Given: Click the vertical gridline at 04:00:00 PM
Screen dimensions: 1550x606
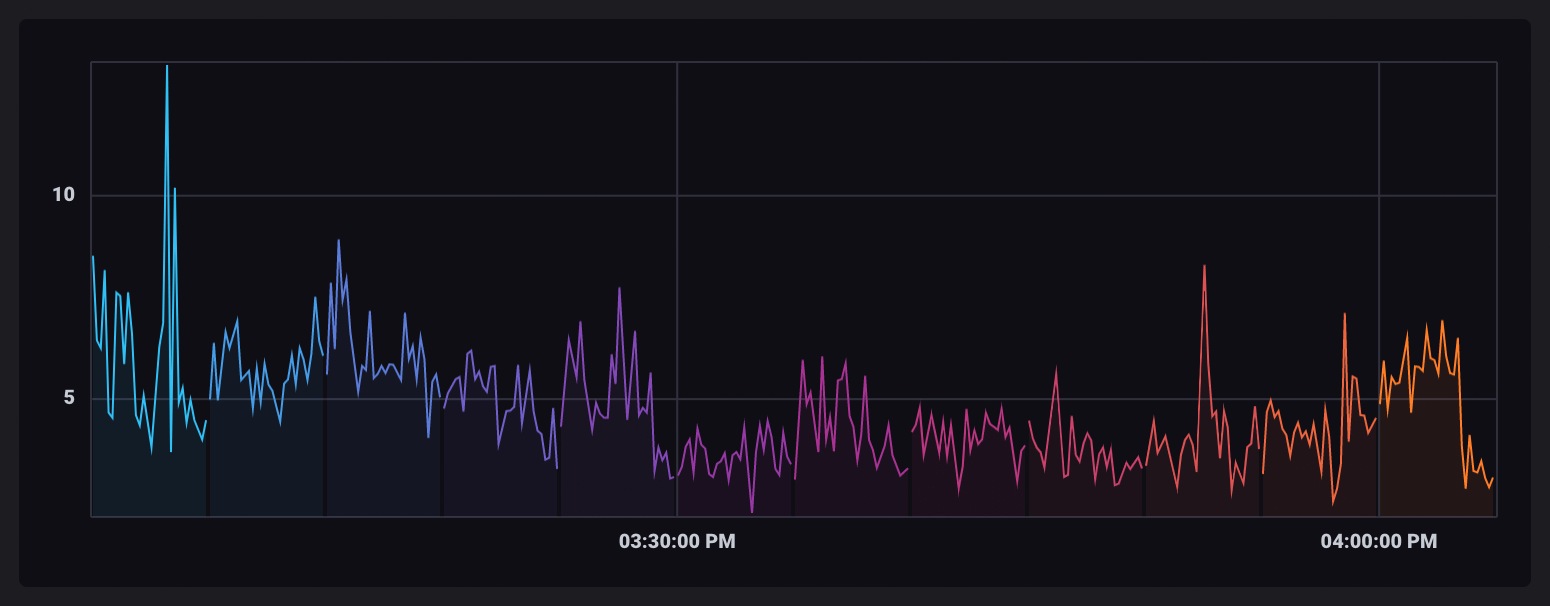Looking at the screenshot, I should pyautogui.click(x=1379, y=200).
